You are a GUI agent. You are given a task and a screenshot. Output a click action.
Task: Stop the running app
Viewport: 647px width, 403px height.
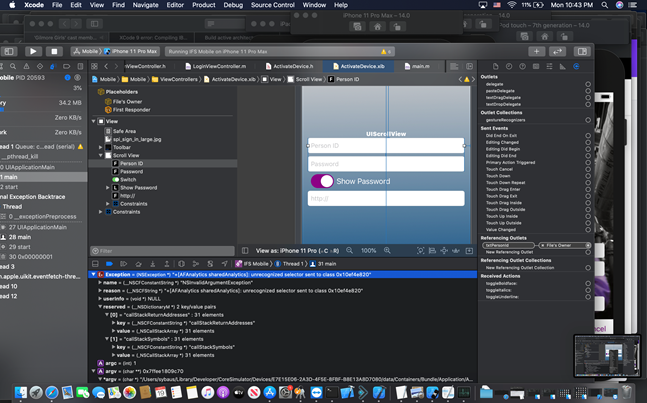click(x=54, y=52)
